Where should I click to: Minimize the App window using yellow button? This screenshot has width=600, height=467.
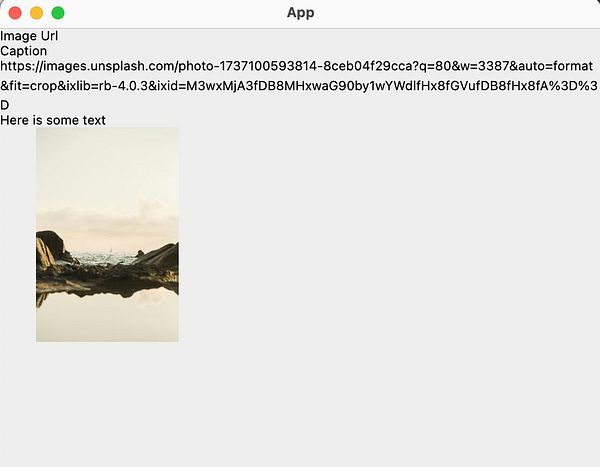pos(36,13)
